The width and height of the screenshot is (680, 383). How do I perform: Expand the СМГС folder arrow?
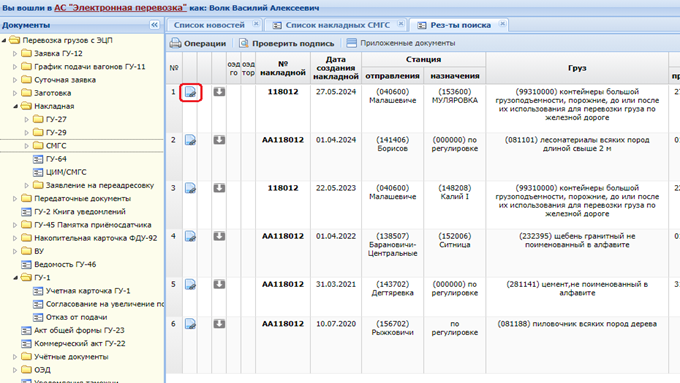(26, 146)
